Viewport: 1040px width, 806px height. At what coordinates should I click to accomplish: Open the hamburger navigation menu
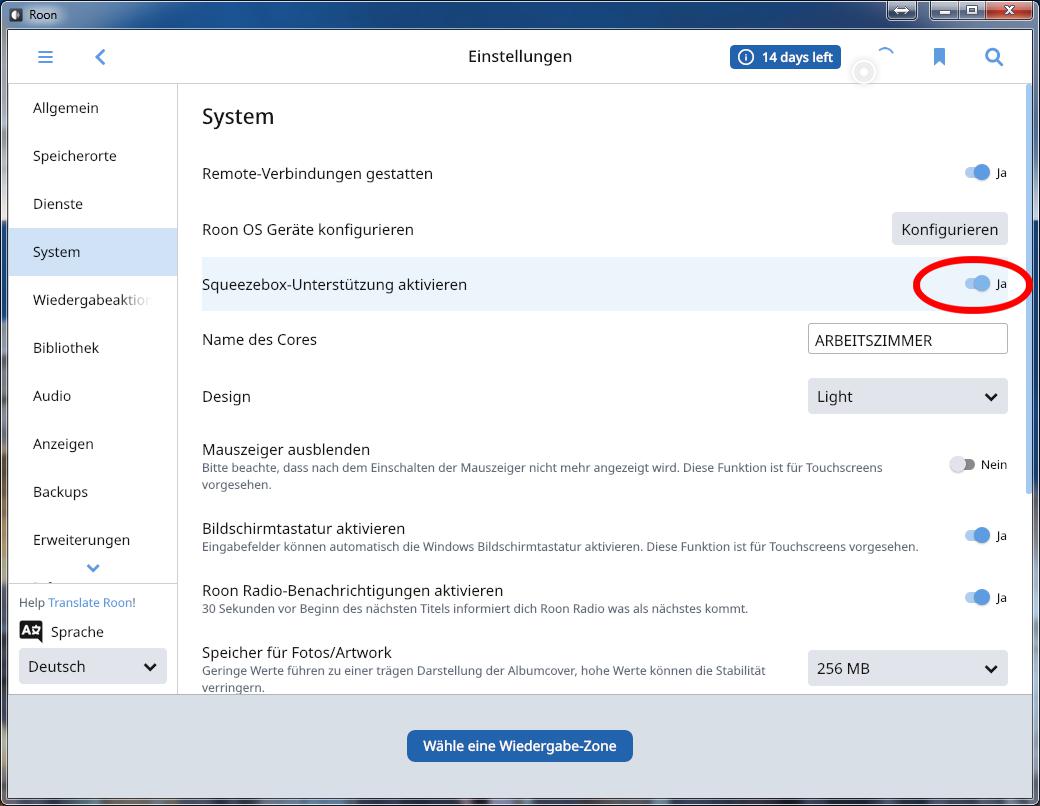45,57
